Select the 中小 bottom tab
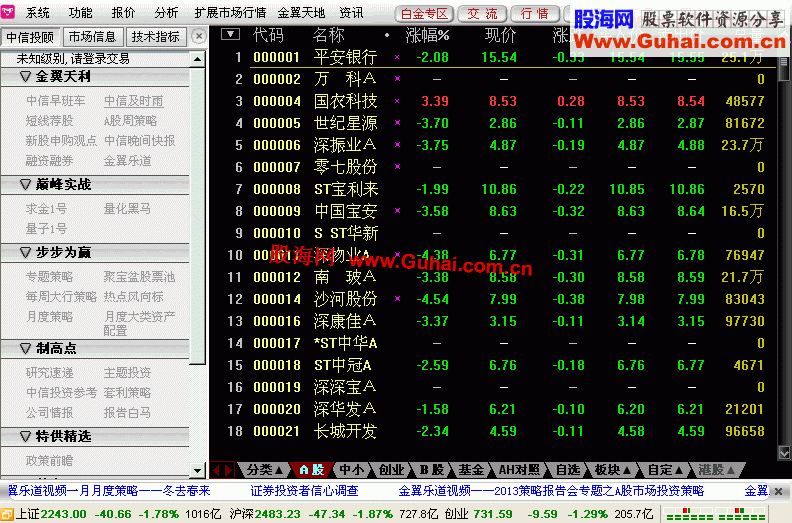The width and height of the screenshot is (792, 523). (x=352, y=470)
